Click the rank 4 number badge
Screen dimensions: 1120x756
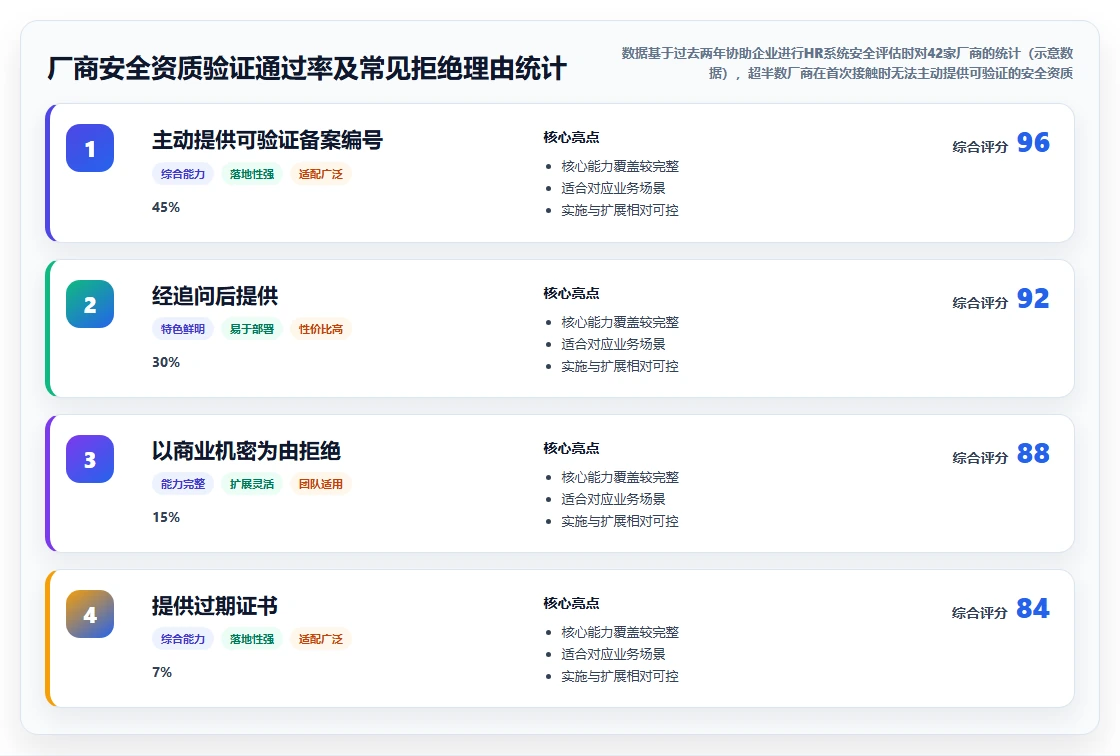point(90,614)
